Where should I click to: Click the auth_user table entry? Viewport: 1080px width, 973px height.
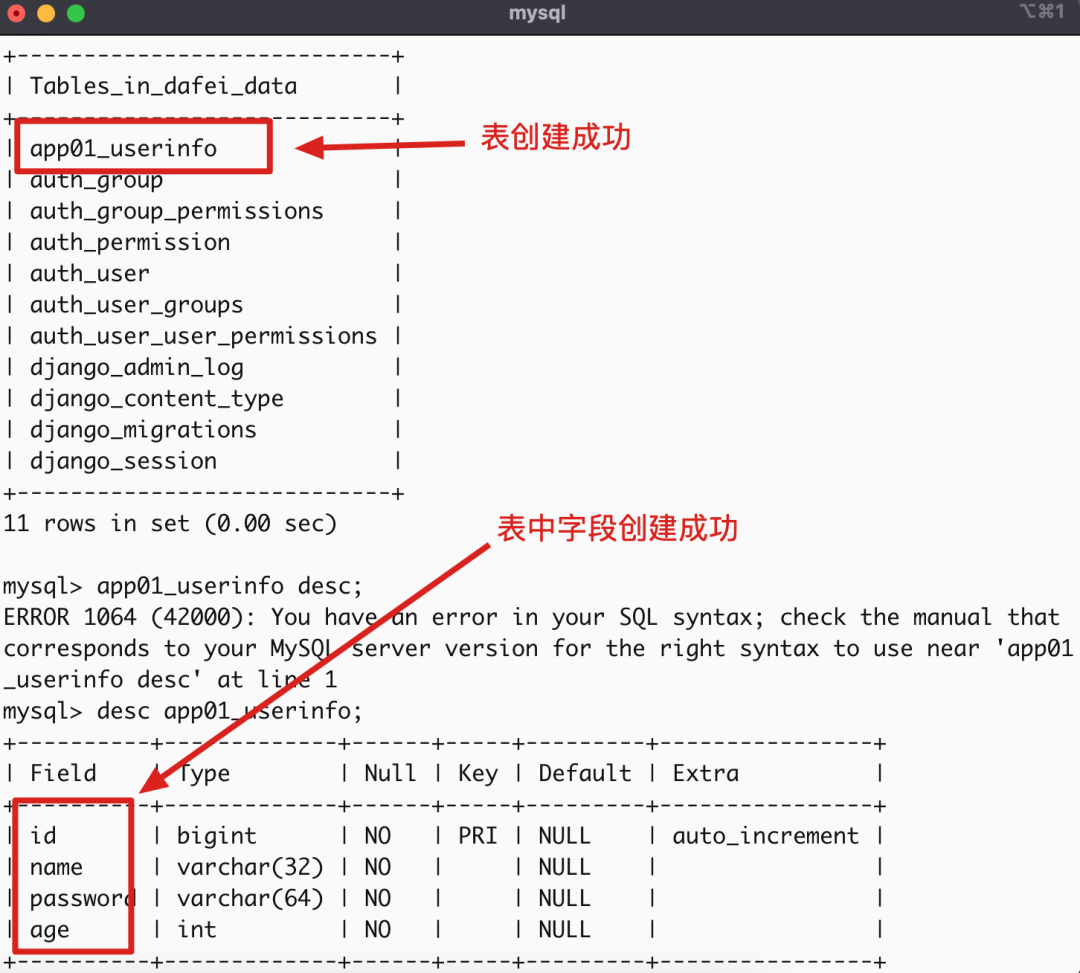click(89, 273)
